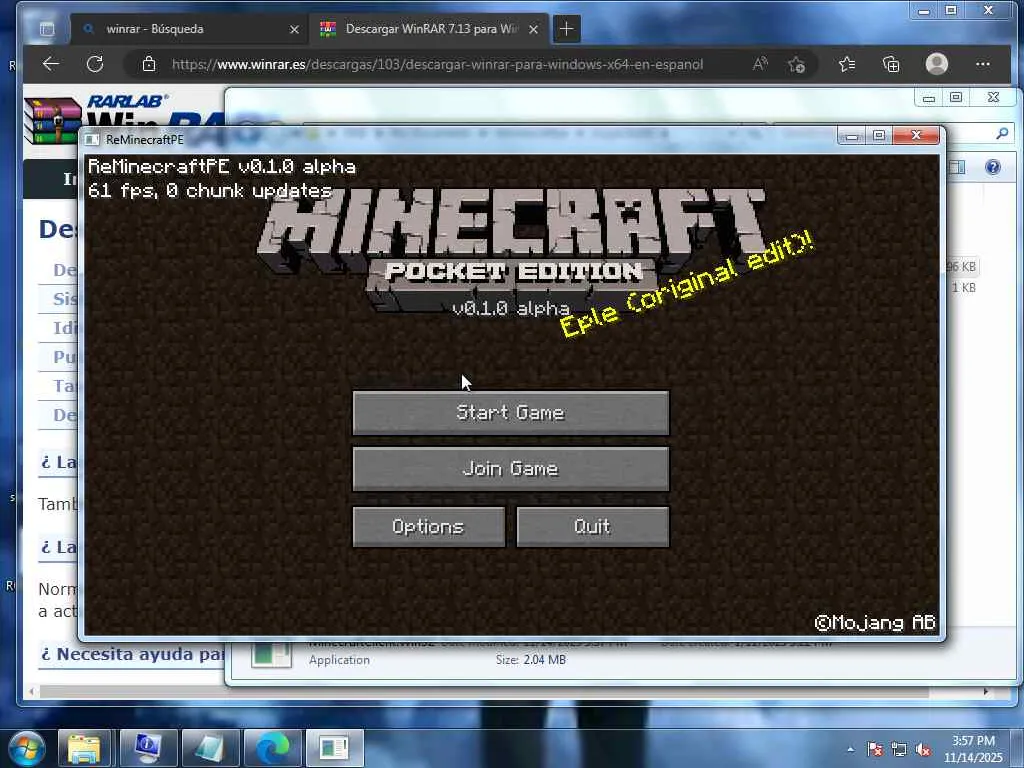Screen dimensions: 1024x768
Task: Close the 'Descargar WinRAR 7.13' tab
Action: (x=534, y=29)
